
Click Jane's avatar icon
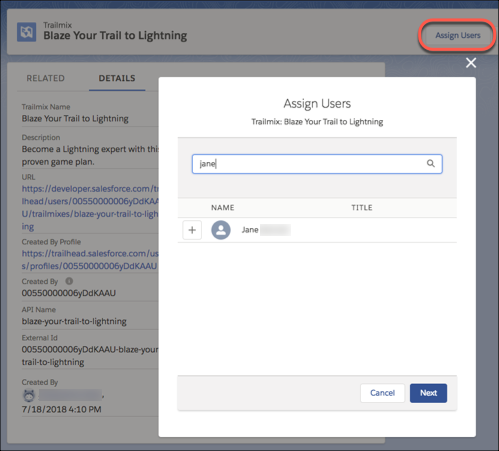tap(221, 230)
